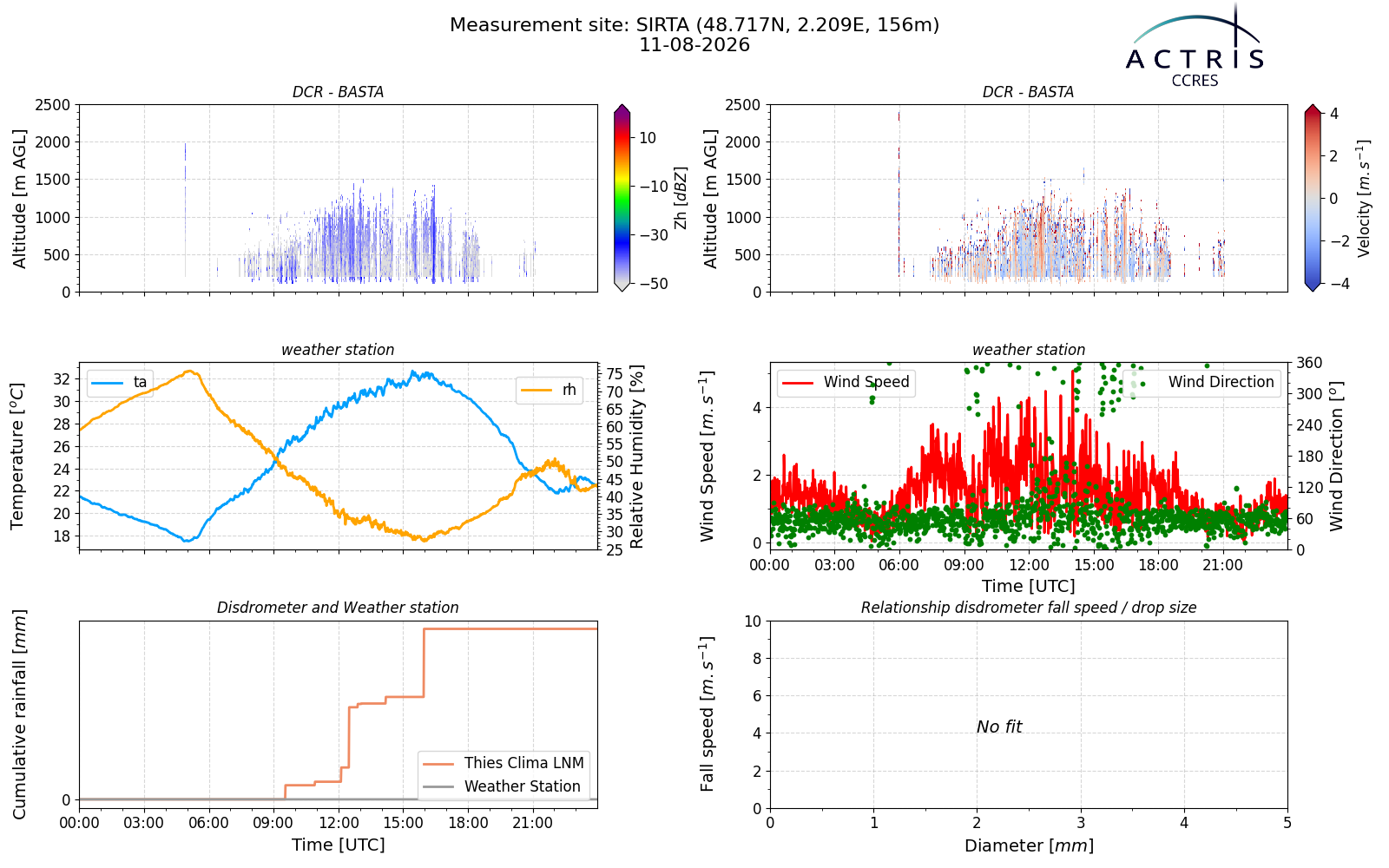Select the Wind Speed [m.s⁻¹] axis label
Viewport: 1389px width, 868px height.
(x=708, y=457)
